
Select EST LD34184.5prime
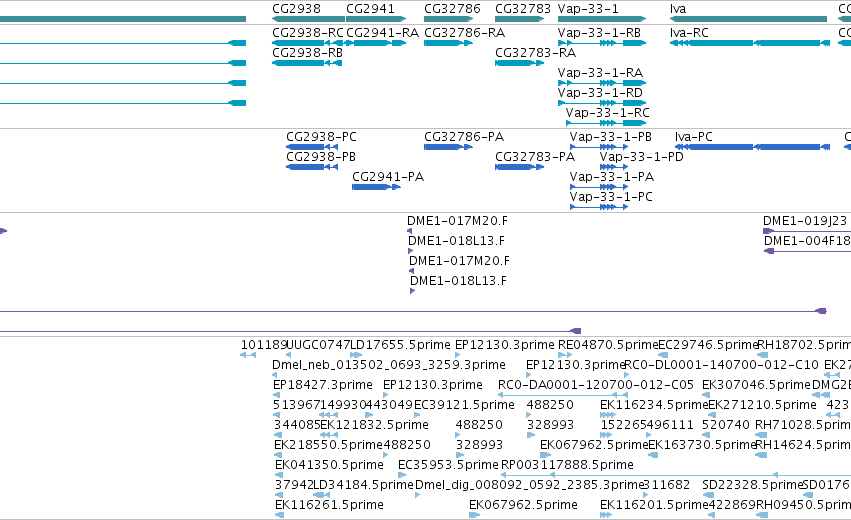click(x=364, y=485)
